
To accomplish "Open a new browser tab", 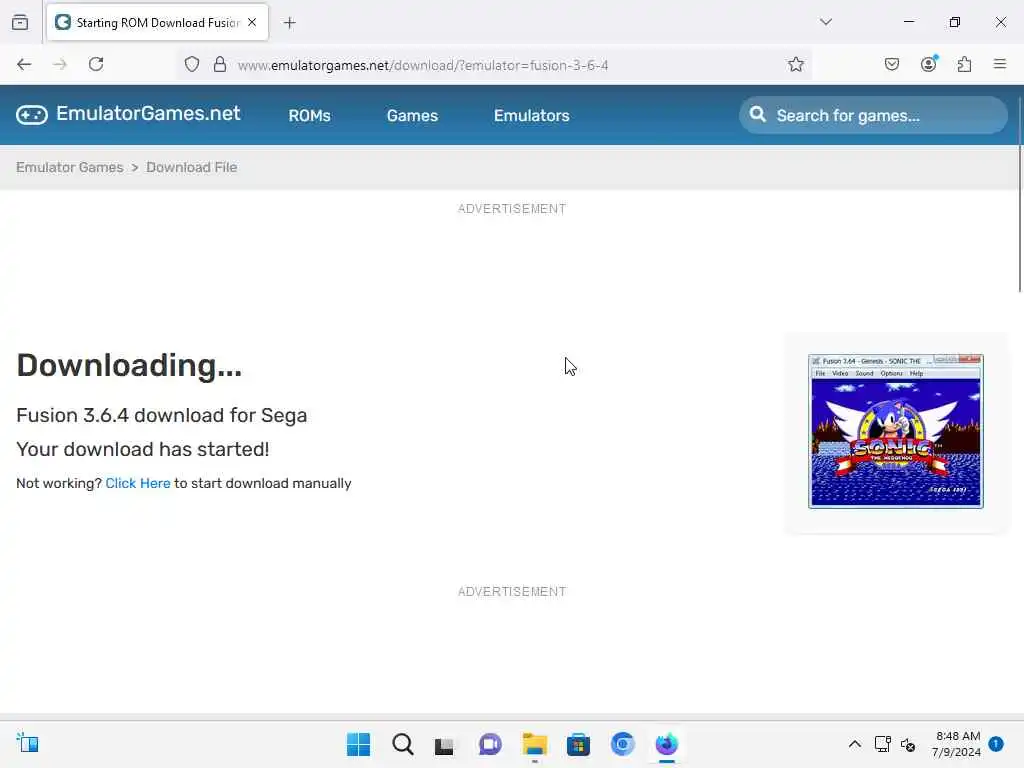I will coord(290,23).
